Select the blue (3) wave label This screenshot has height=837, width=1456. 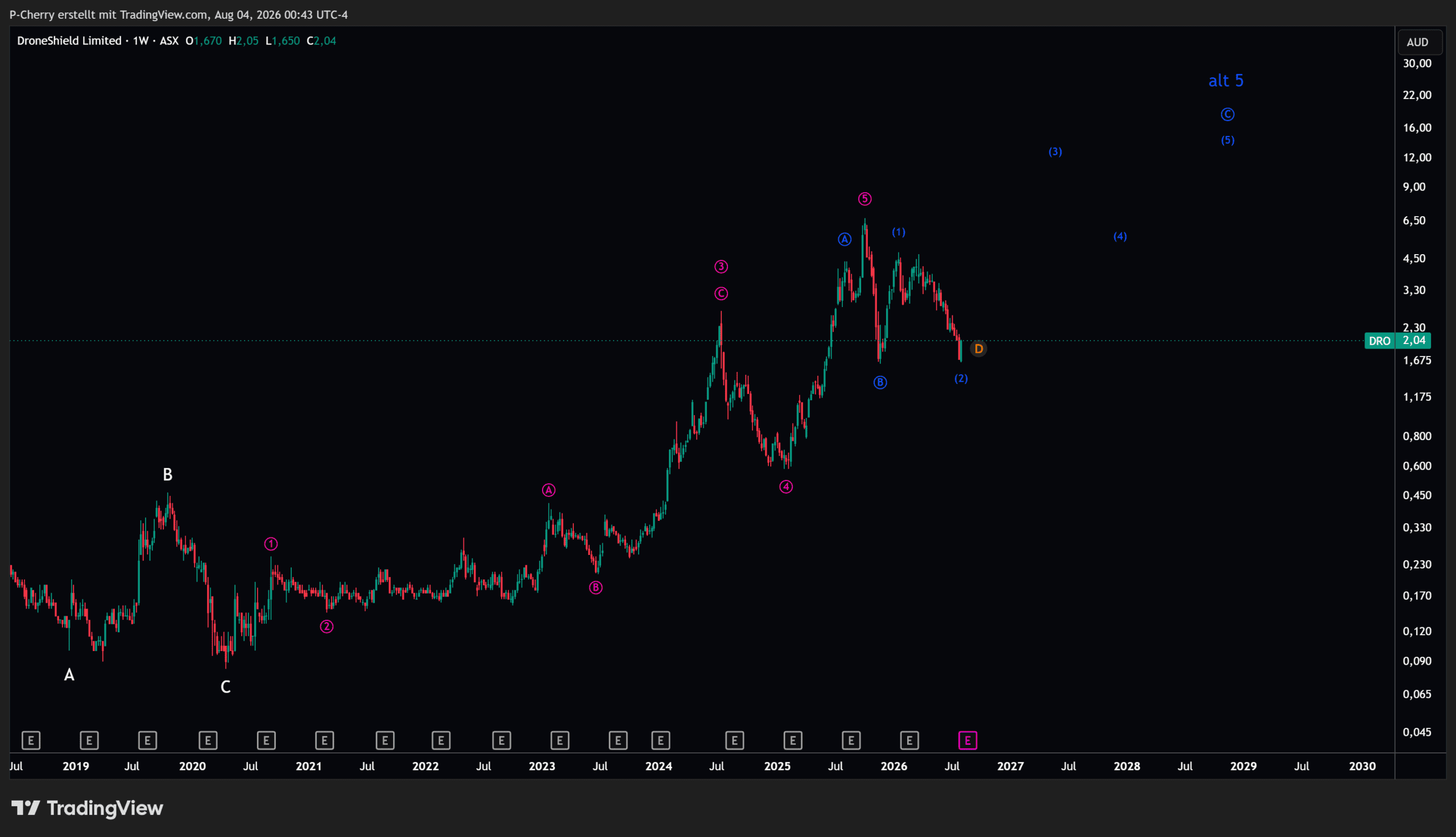1055,152
